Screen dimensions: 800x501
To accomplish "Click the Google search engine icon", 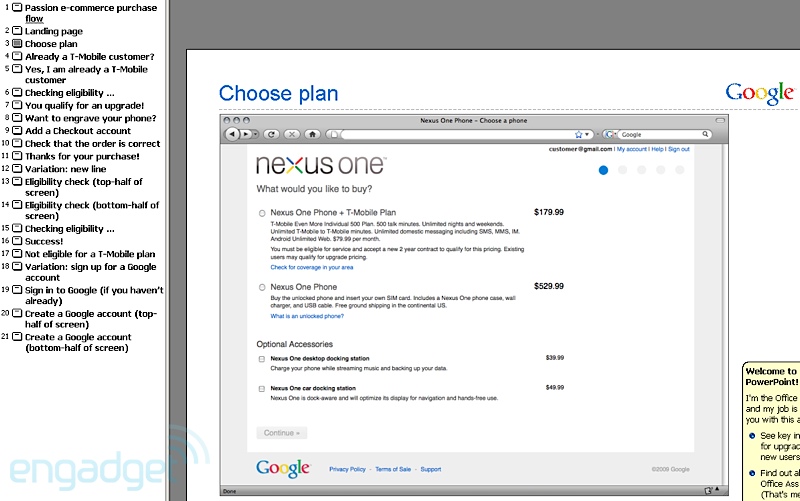I will click(x=608, y=134).
